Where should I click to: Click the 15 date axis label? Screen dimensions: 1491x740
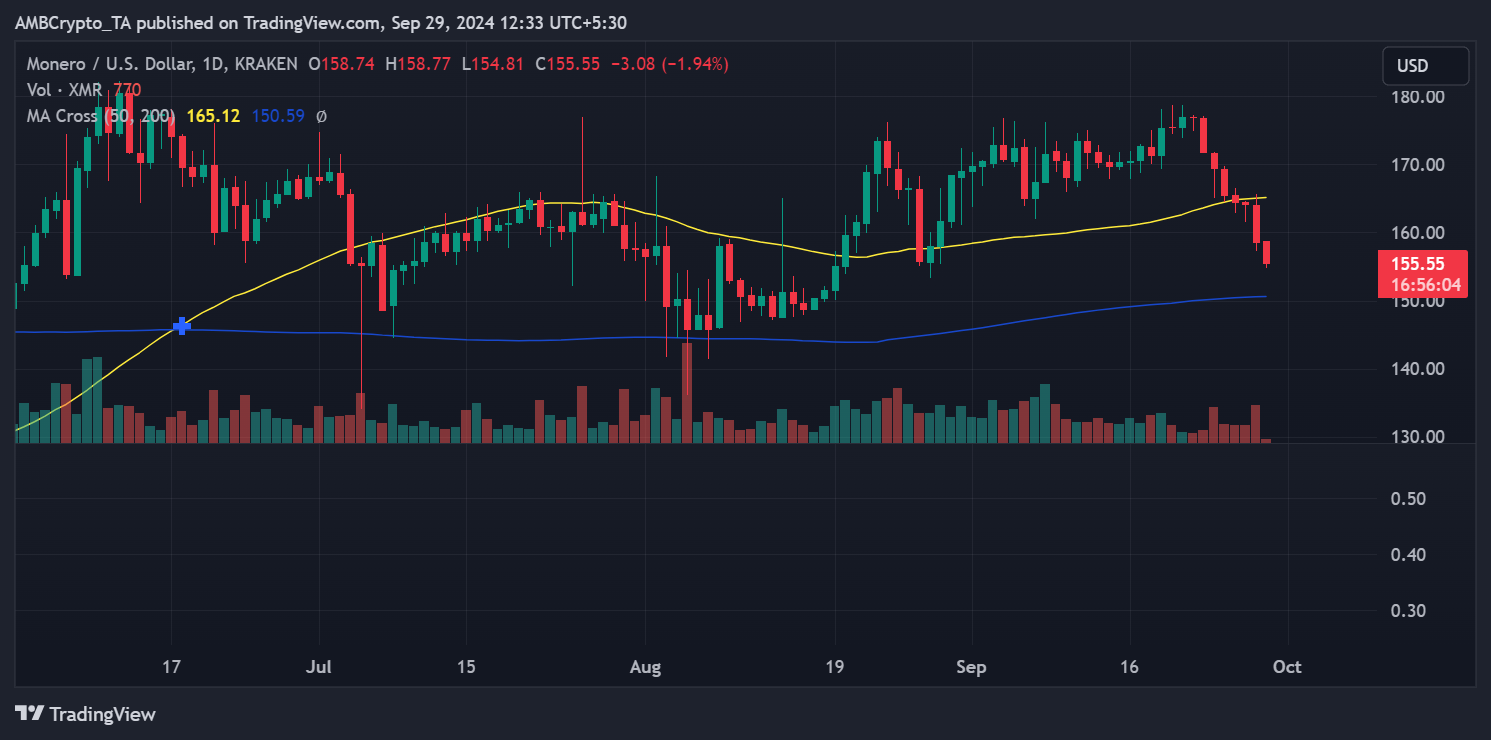click(x=465, y=667)
